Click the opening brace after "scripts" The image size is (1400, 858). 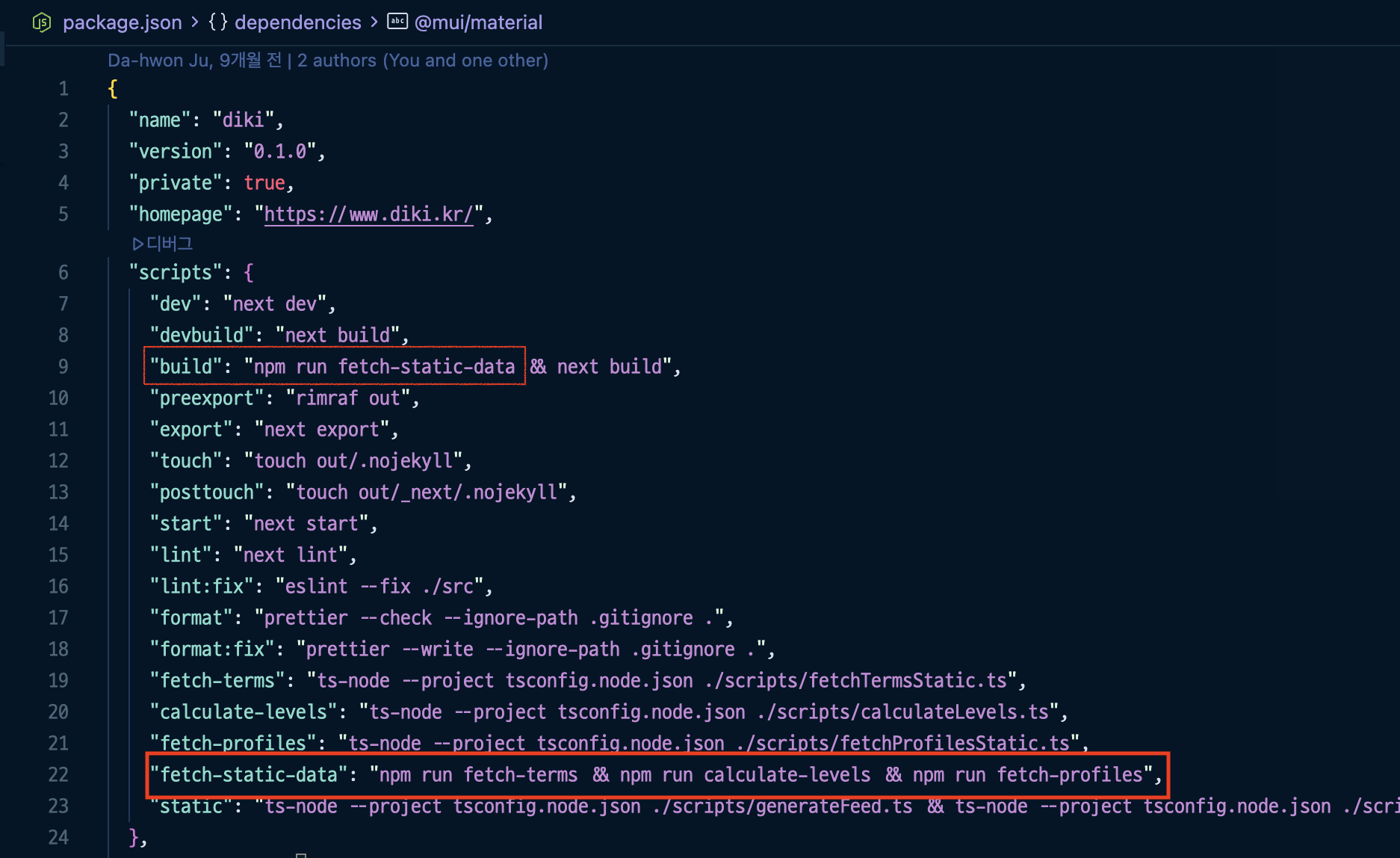point(249,273)
